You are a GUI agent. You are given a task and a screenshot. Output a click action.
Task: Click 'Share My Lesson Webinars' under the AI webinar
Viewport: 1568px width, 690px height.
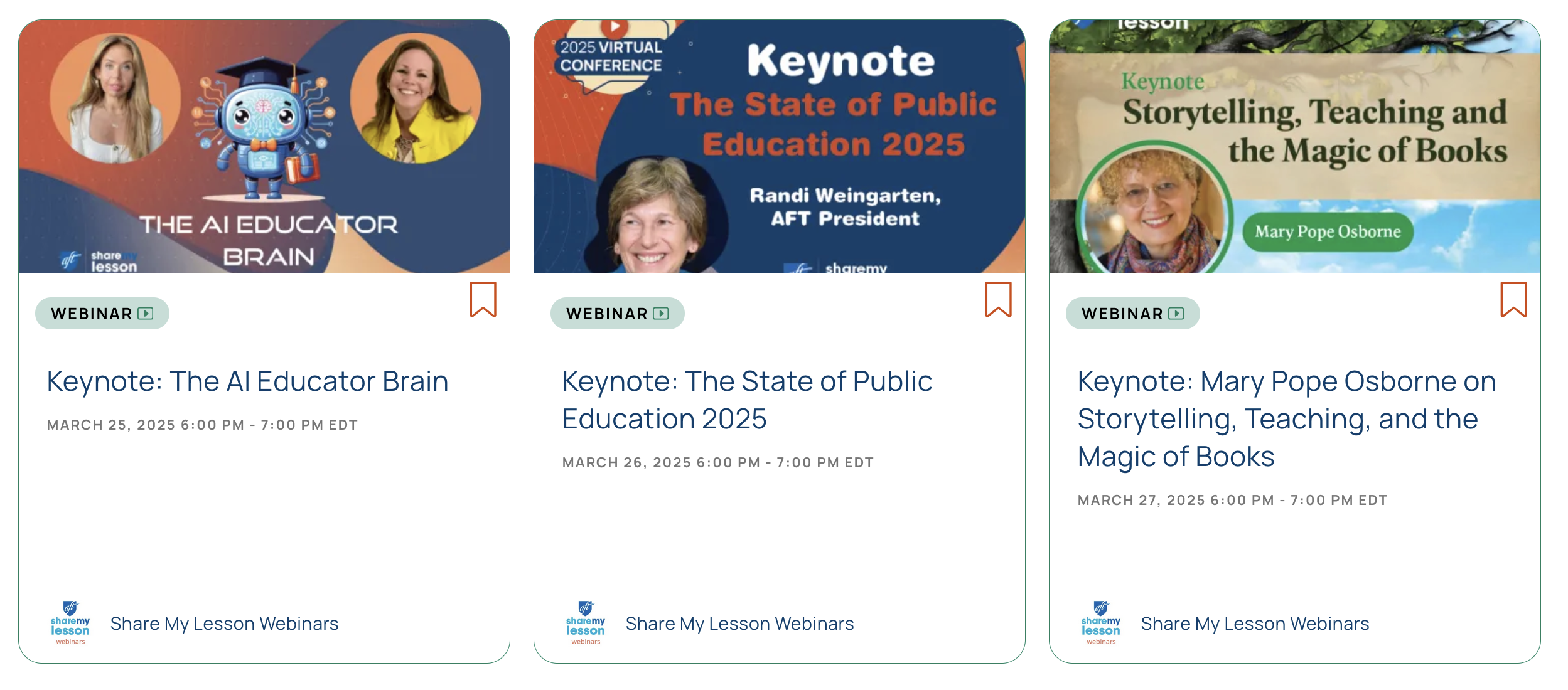[225, 623]
